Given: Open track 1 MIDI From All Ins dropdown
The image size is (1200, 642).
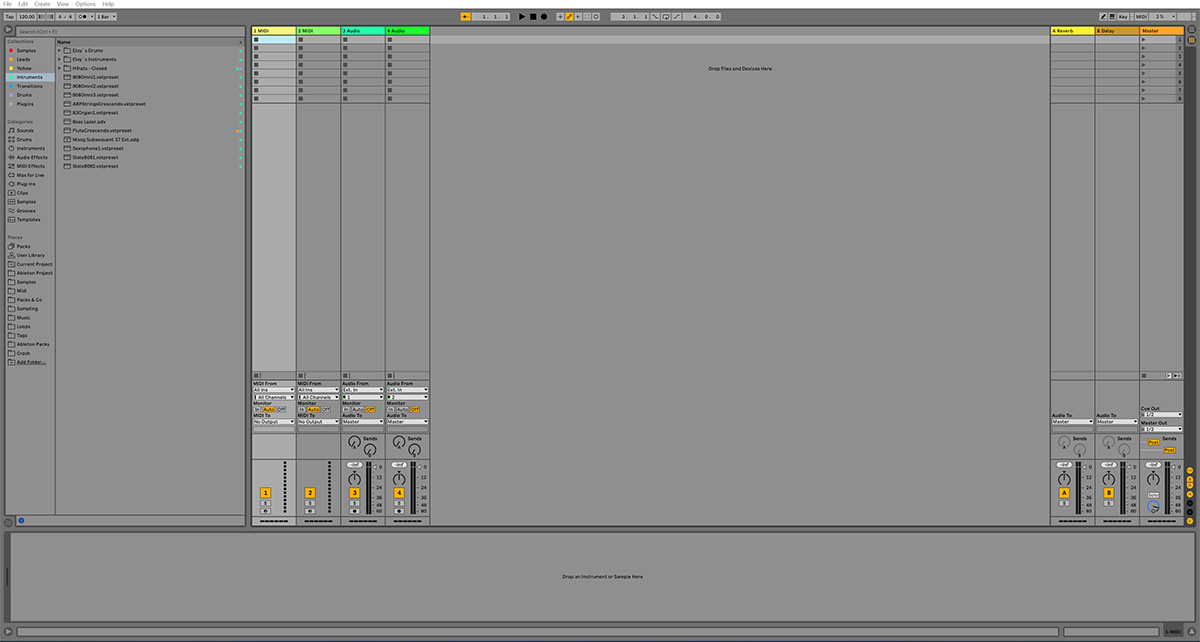Looking at the screenshot, I should (274, 390).
